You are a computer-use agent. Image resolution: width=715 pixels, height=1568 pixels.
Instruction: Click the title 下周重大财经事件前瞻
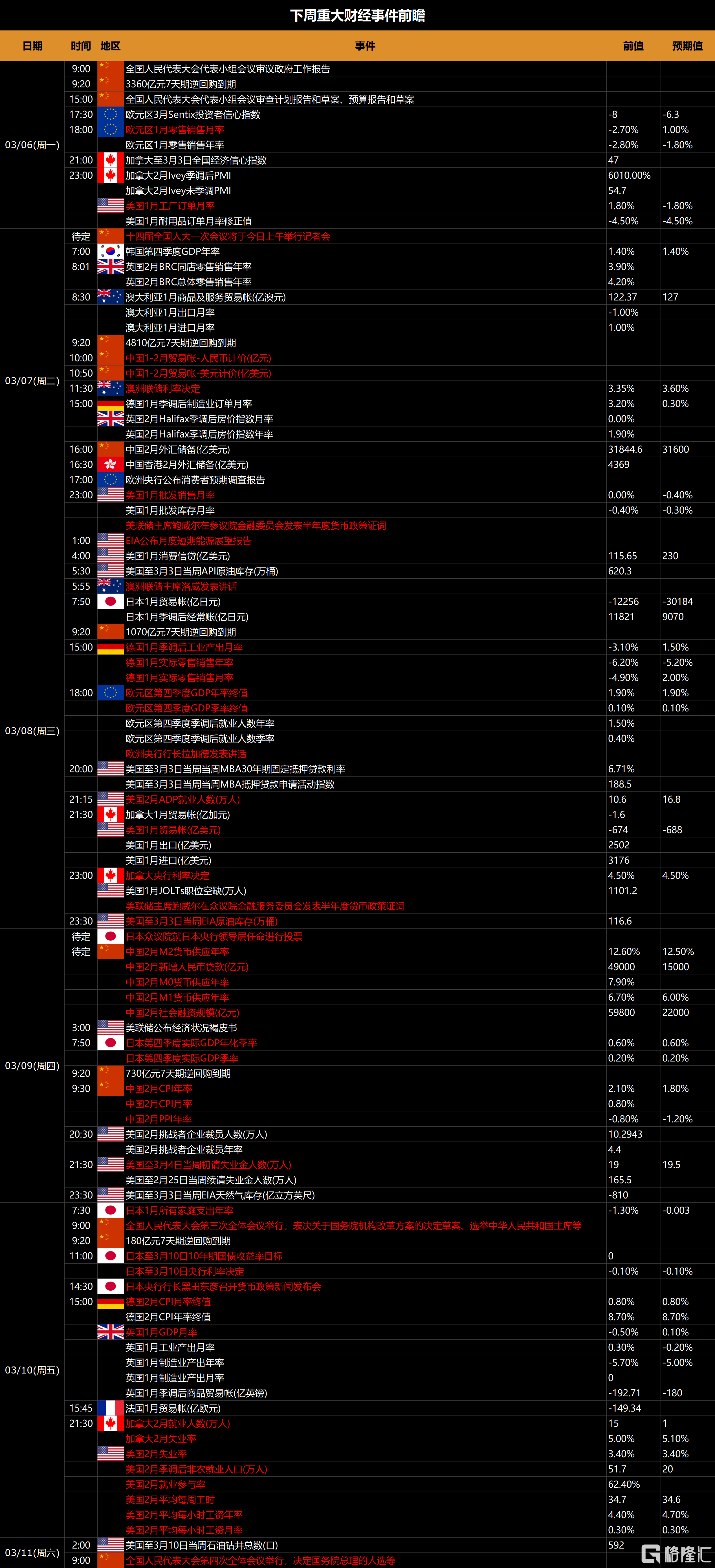(358, 15)
